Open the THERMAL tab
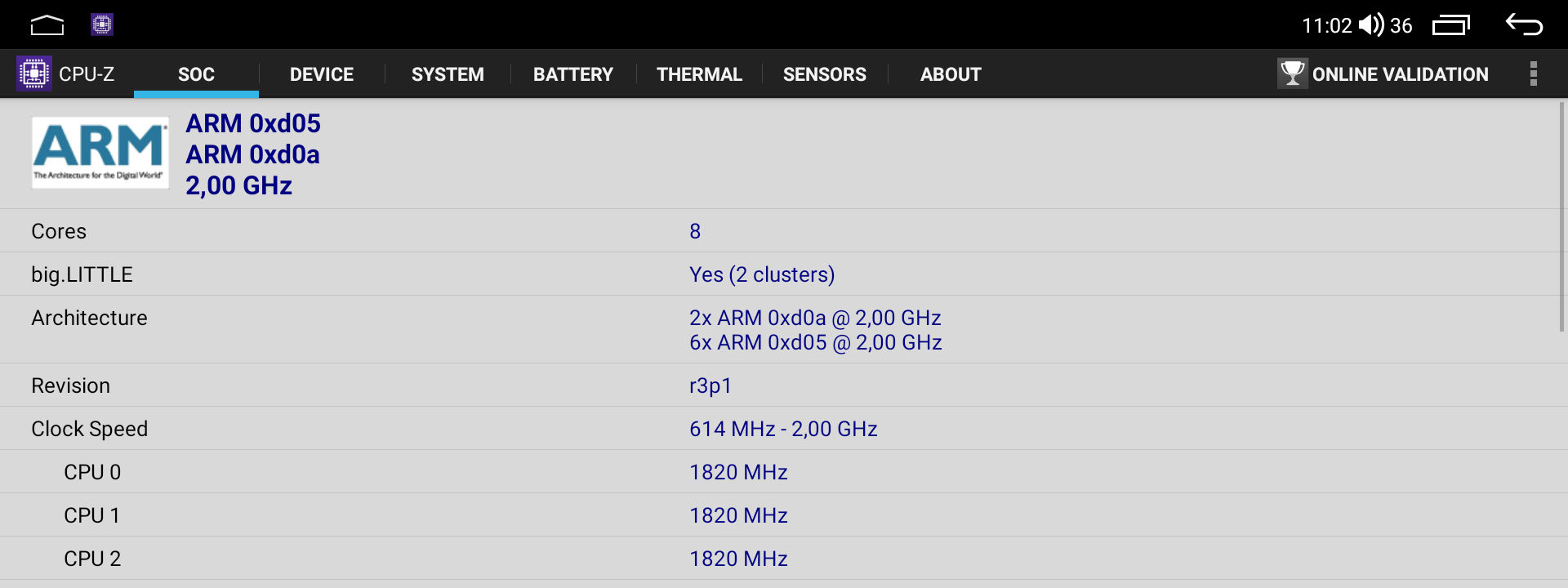 click(699, 74)
